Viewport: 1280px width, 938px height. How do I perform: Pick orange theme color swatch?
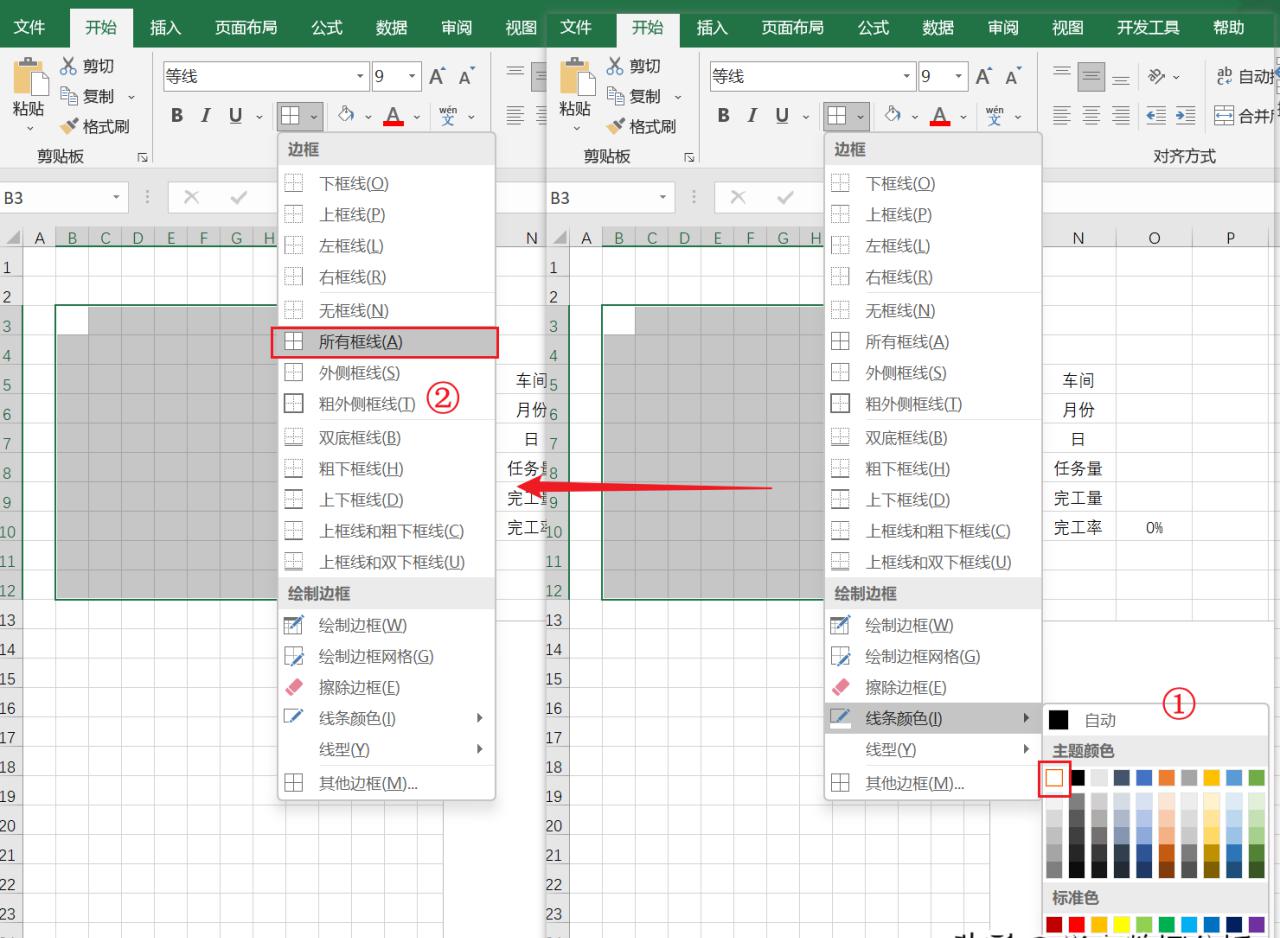point(1167,777)
